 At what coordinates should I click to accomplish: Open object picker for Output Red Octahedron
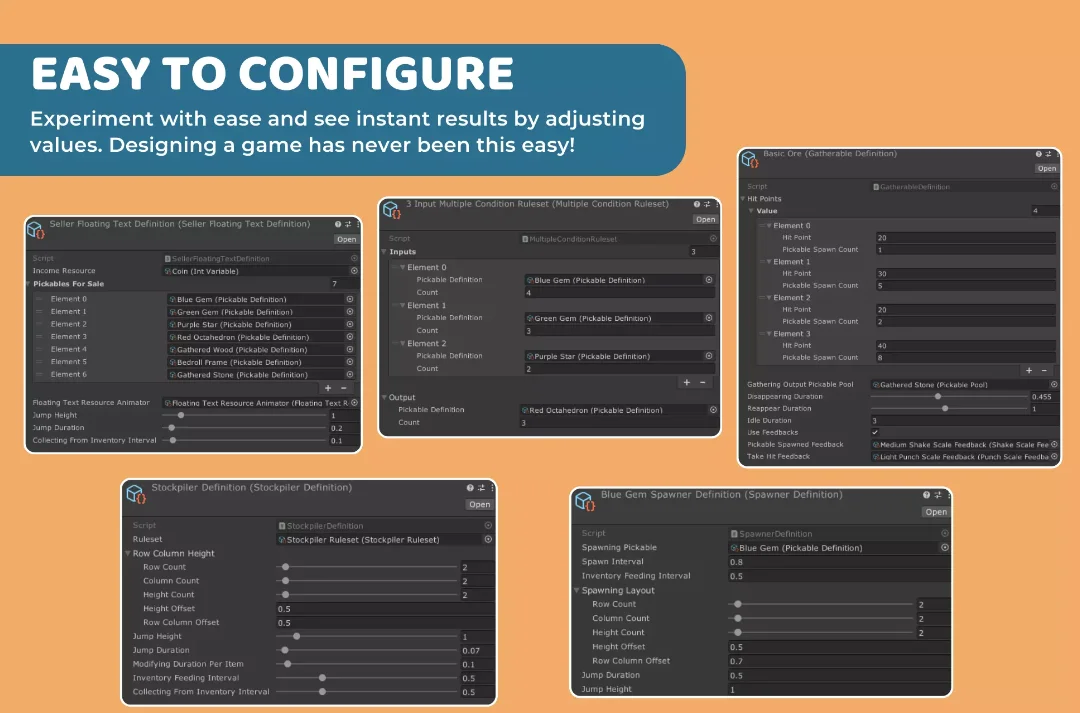click(x=713, y=410)
